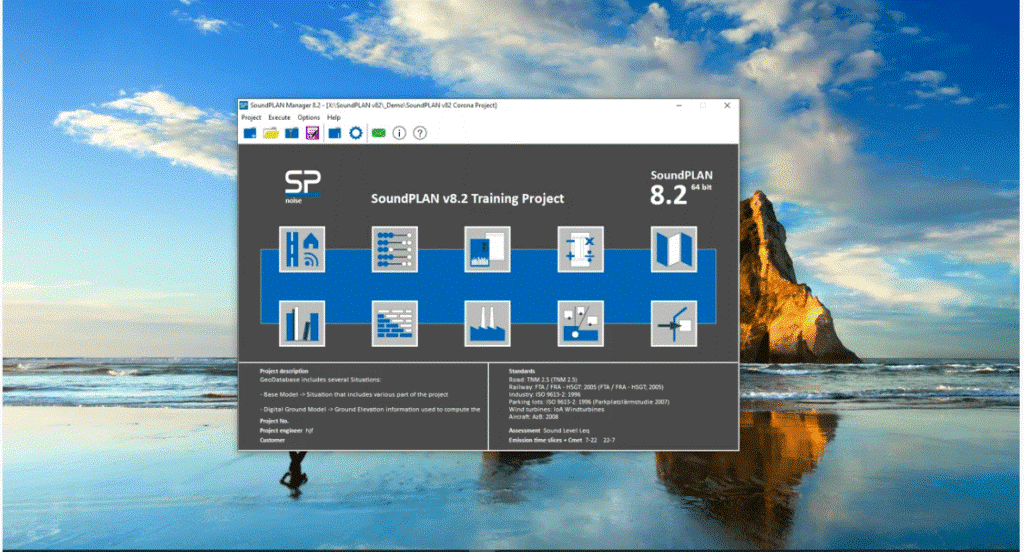Click the blue gear settings toolbar icon
The height and width of the screenshot is (552, 1024).
[x=355, y=133]
